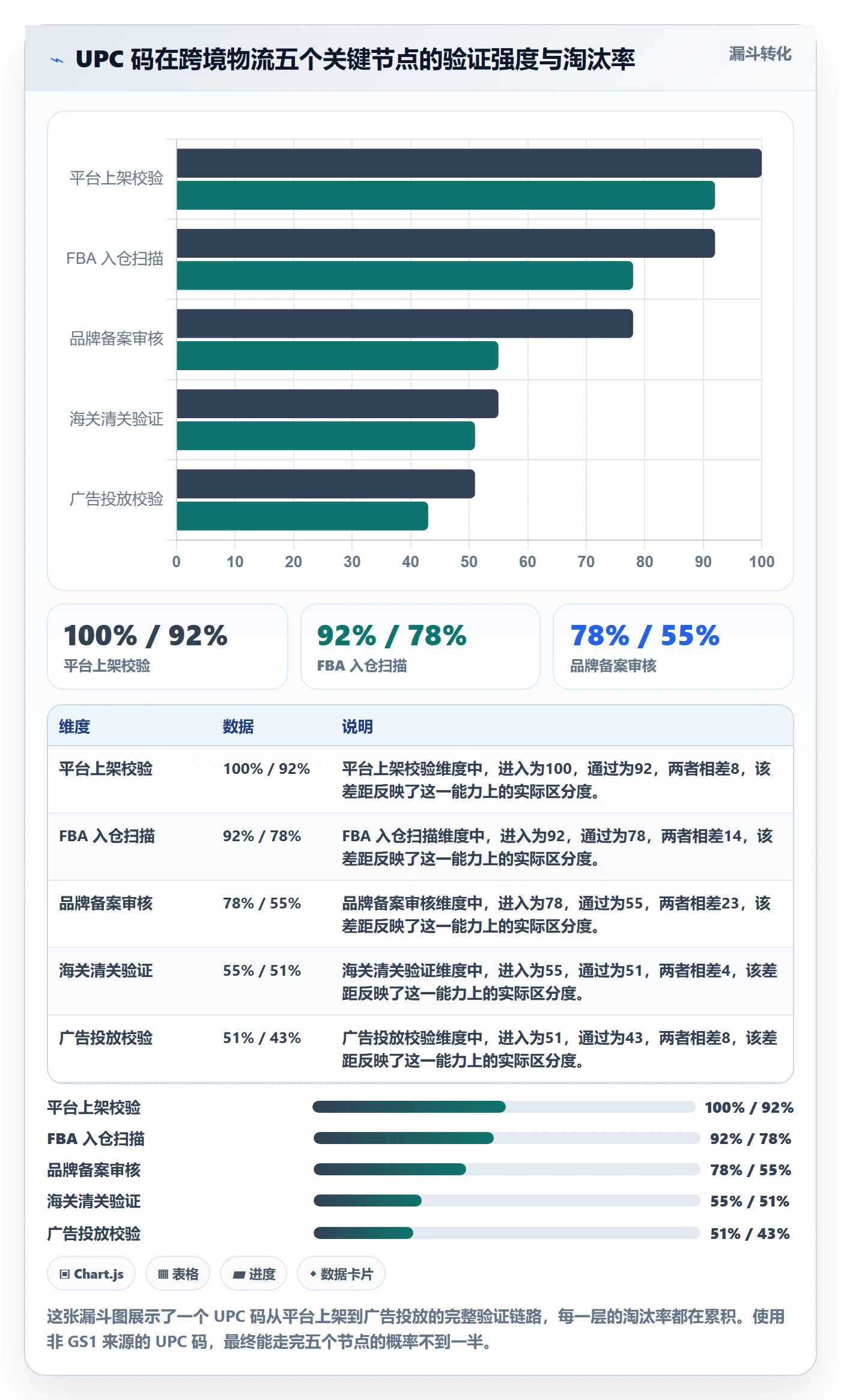This screenshot has width=841, height=1400.
Task: Click the FBA 入仓扫描 cell in the table
Action: pyautogui.click(x=107, y=836)
